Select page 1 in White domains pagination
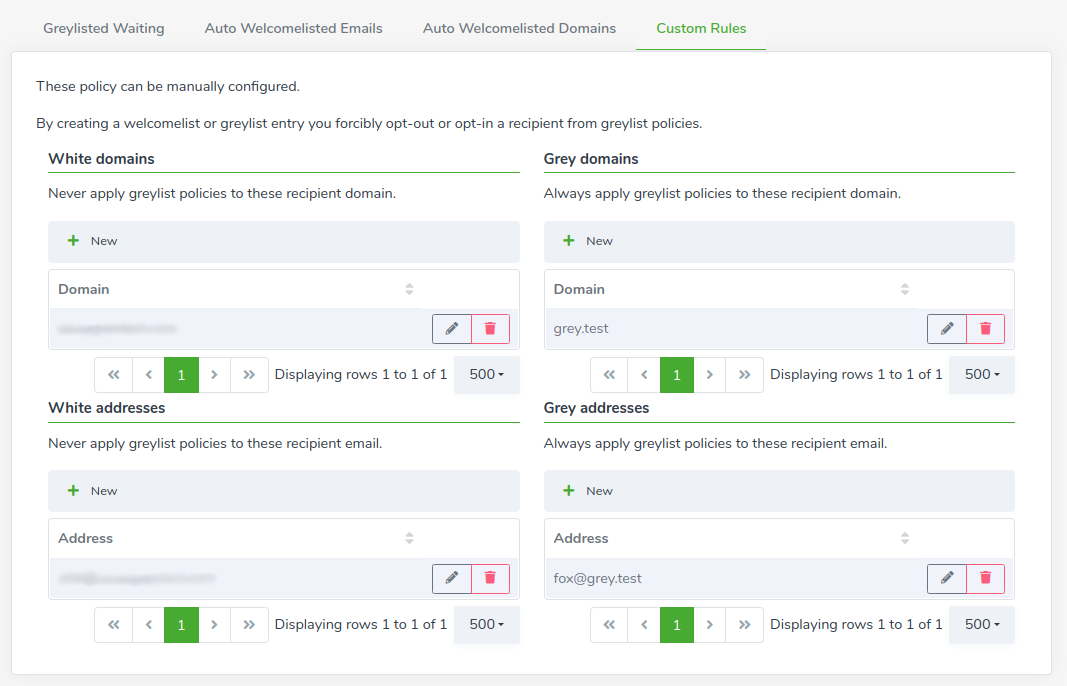The height and width of the screenshot is (686, 1067). (181, 375)
